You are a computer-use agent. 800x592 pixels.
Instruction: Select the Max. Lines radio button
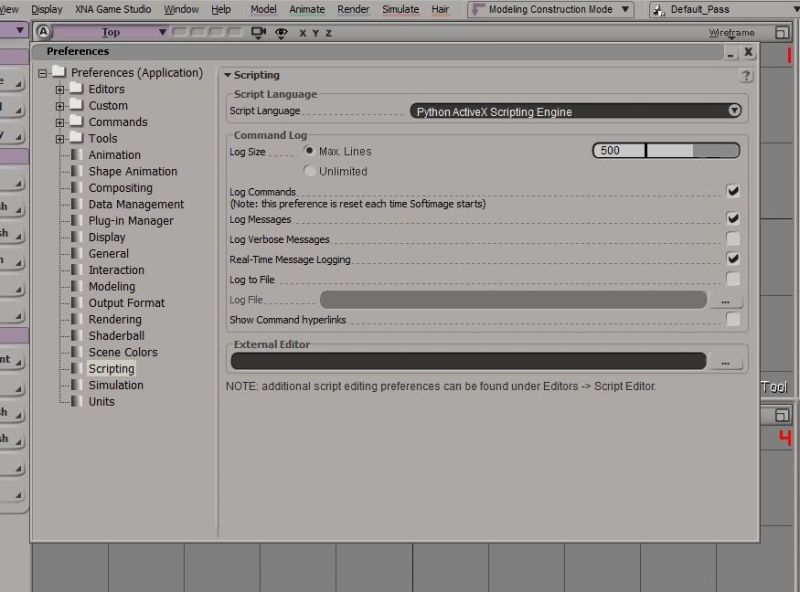click(x=309, y=151)
